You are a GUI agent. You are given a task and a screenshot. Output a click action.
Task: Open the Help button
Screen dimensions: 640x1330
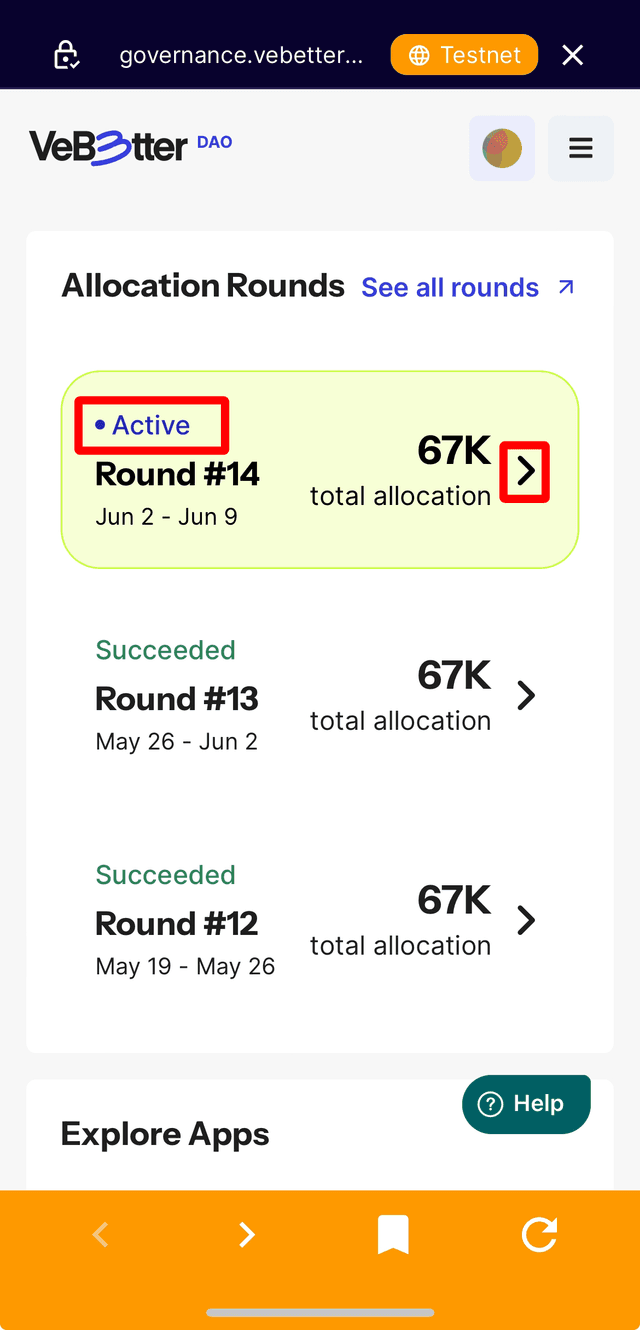[526, 1104]
